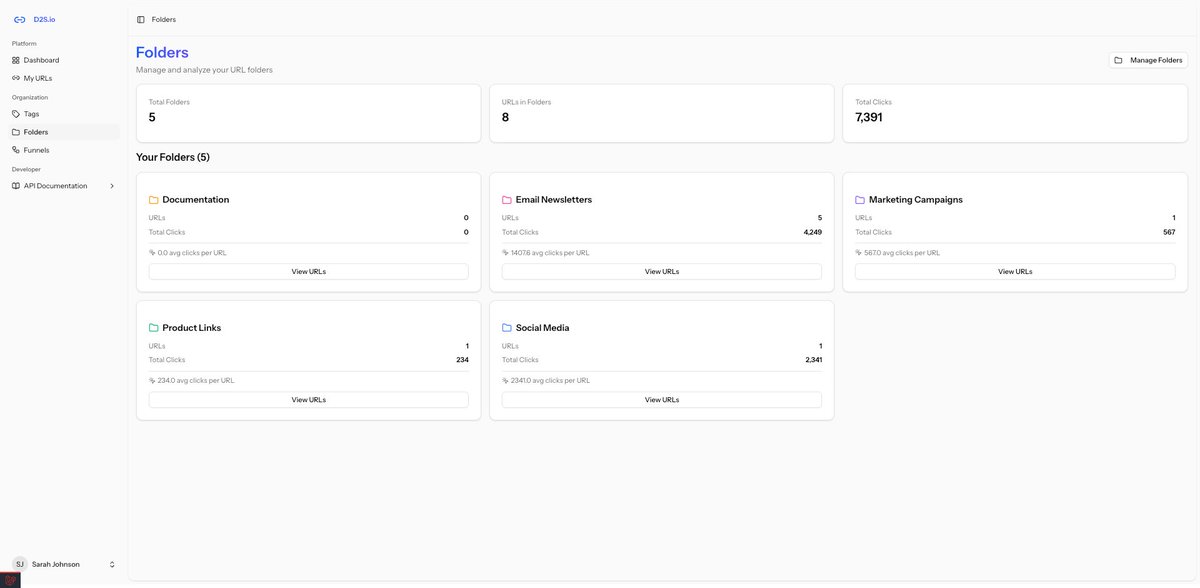Click the pink Email Newsletters folder icon

507,200
